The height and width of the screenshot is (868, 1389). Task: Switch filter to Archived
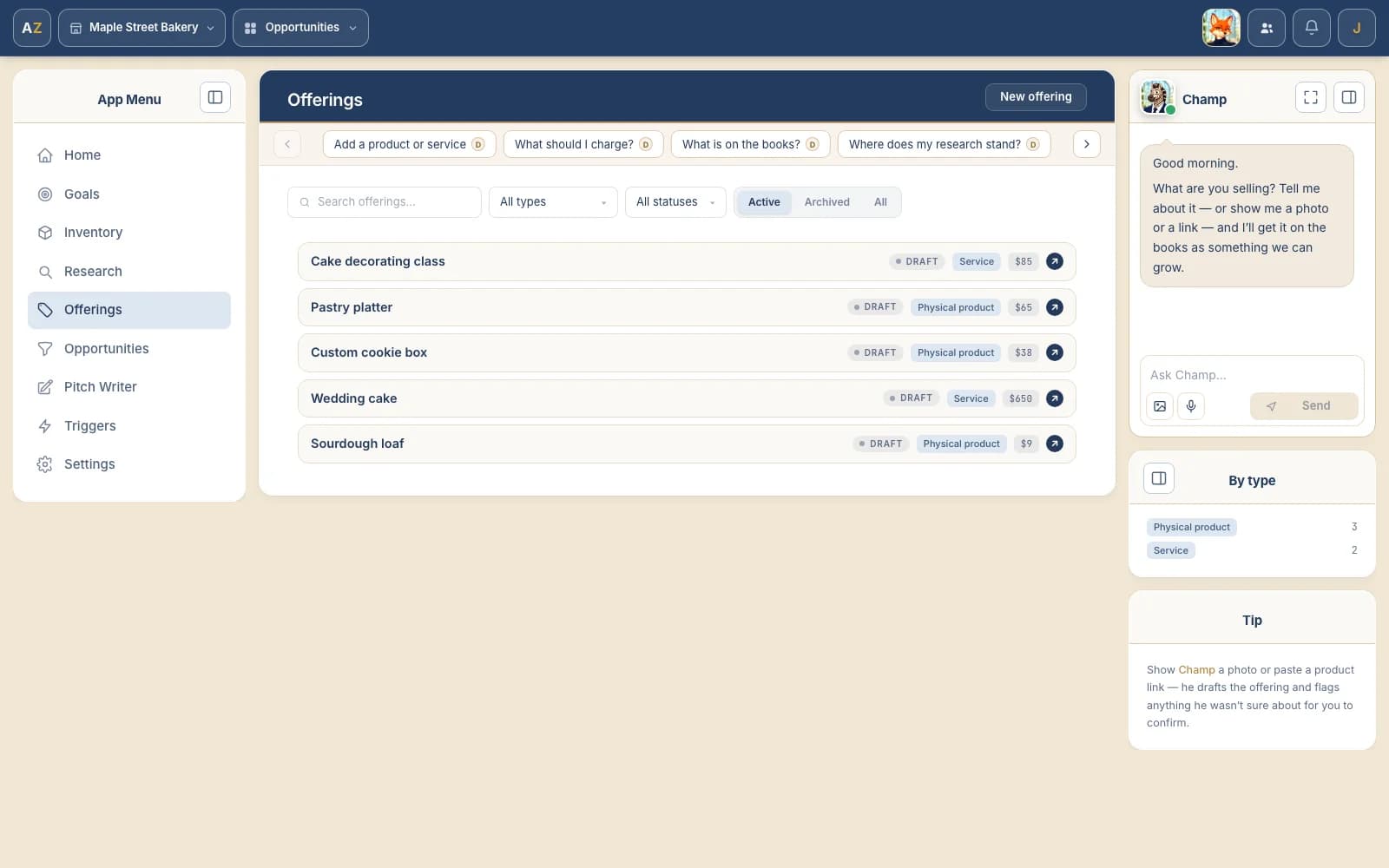[826, 202]
